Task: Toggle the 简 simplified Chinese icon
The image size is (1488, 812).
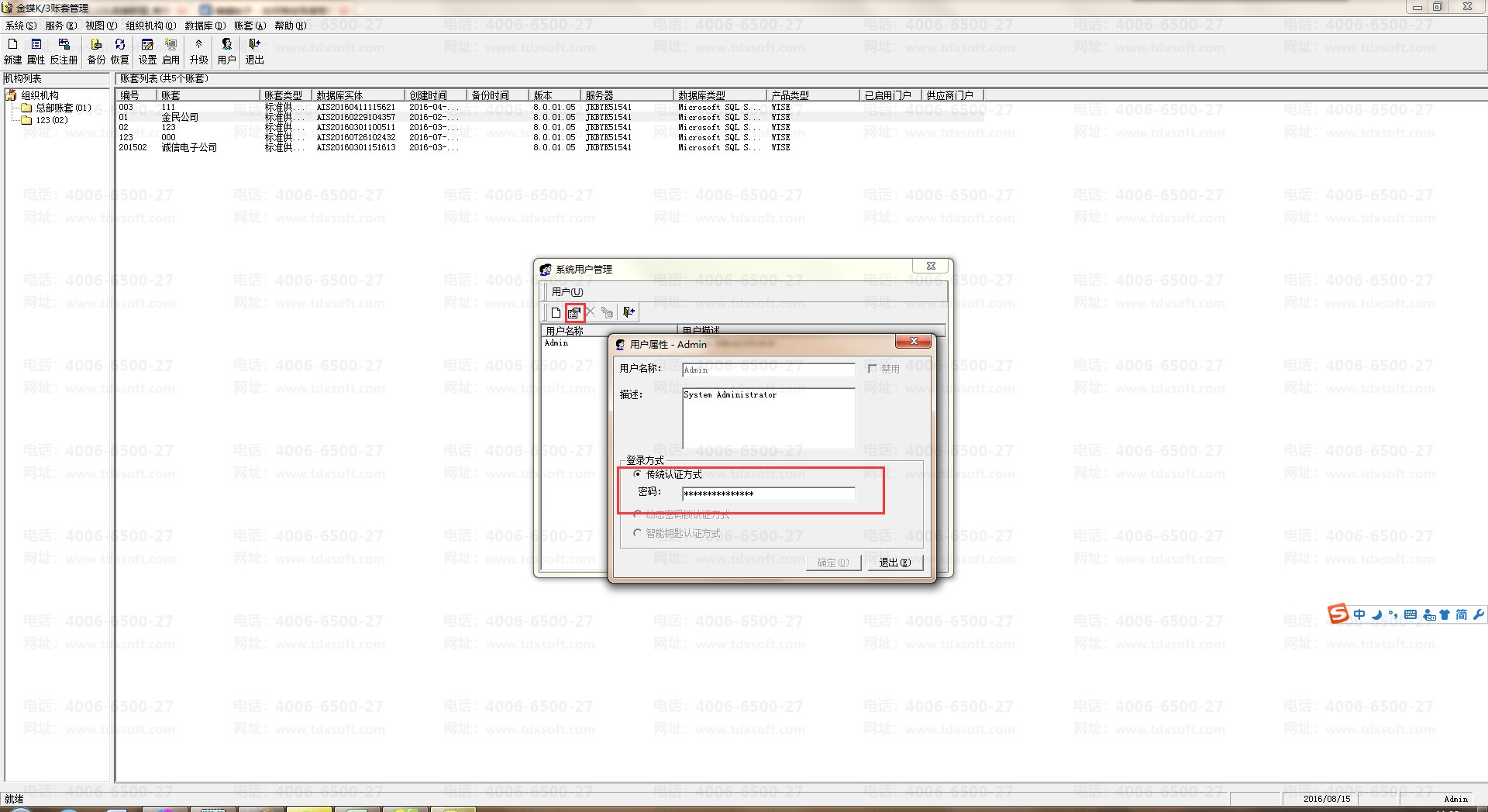Action: 1461,614
